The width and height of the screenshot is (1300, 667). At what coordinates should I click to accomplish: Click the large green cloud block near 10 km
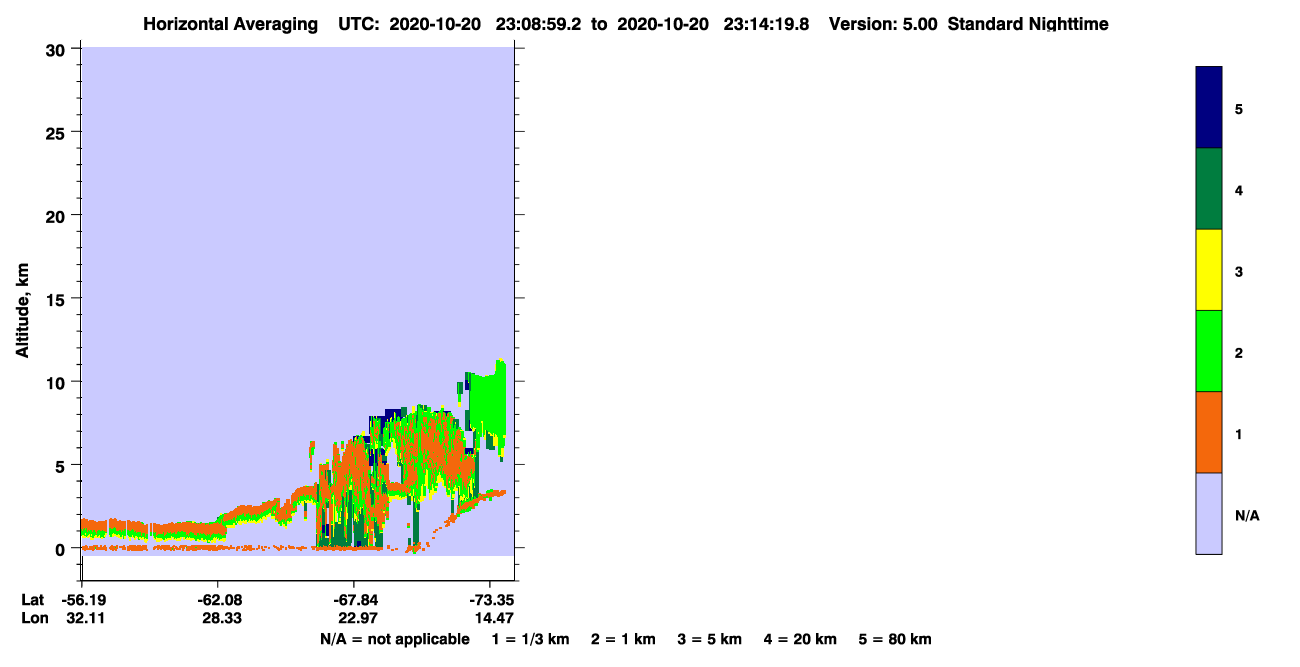tap(488, 402)
